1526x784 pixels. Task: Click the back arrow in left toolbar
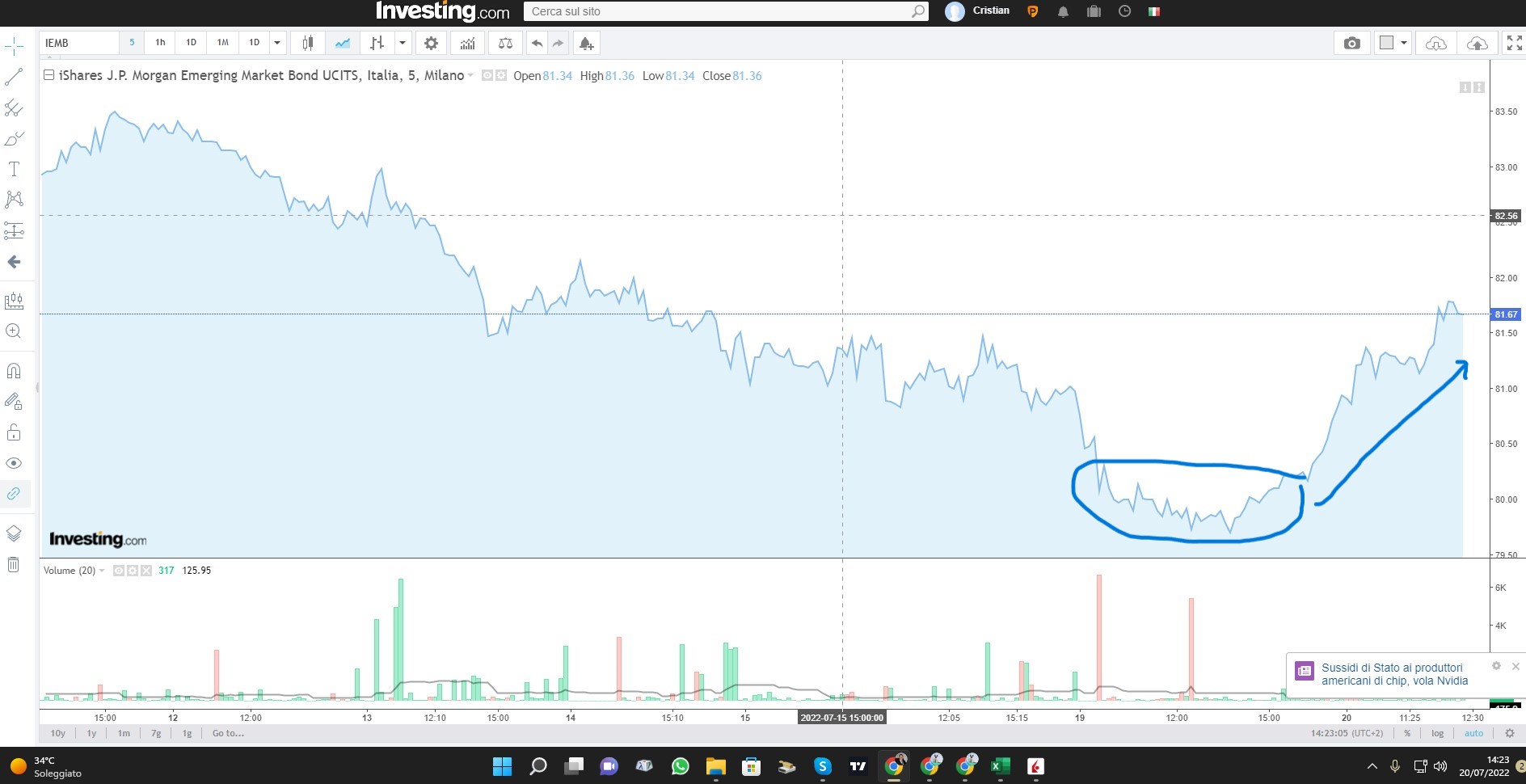pos(14,262)
